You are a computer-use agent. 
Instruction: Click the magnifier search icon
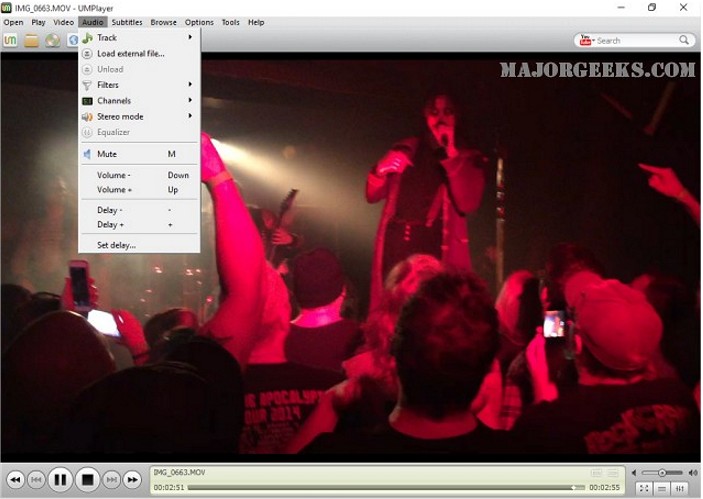point(684,40)
